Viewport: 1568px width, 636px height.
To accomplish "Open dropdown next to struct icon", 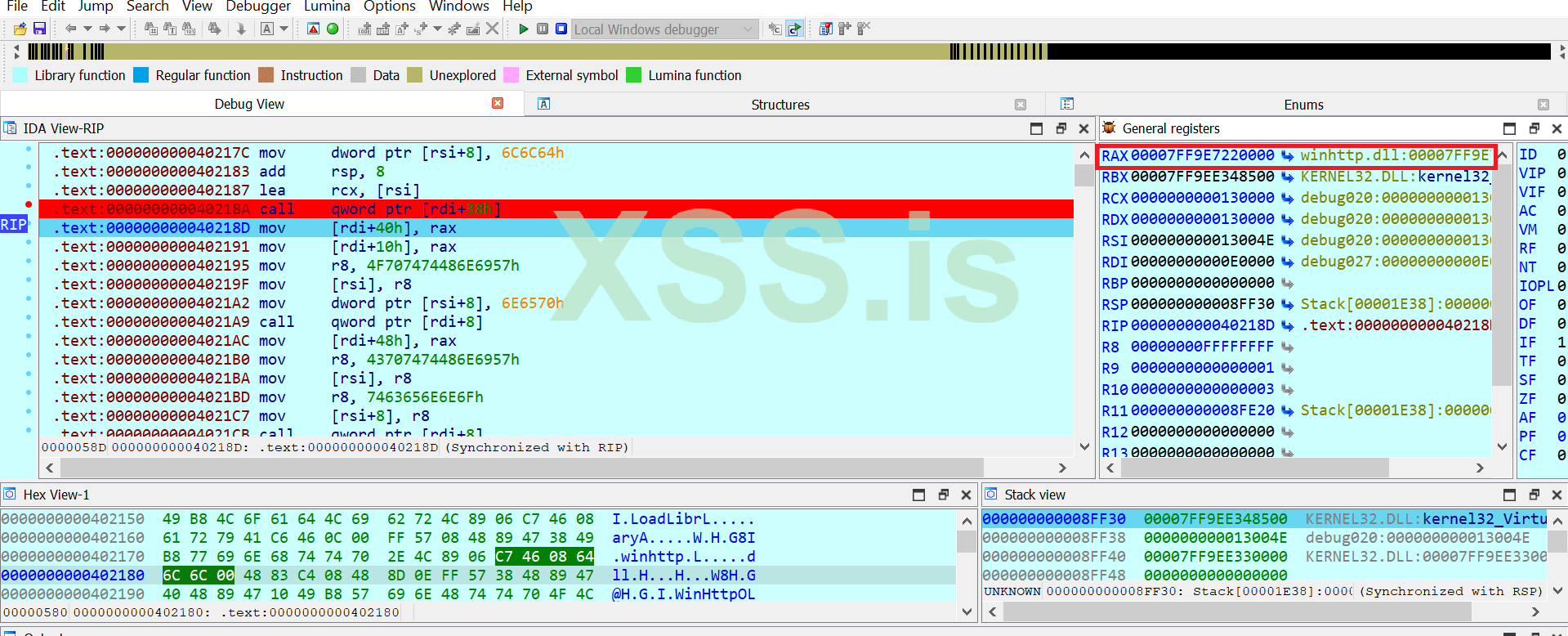I will point(437,29).
